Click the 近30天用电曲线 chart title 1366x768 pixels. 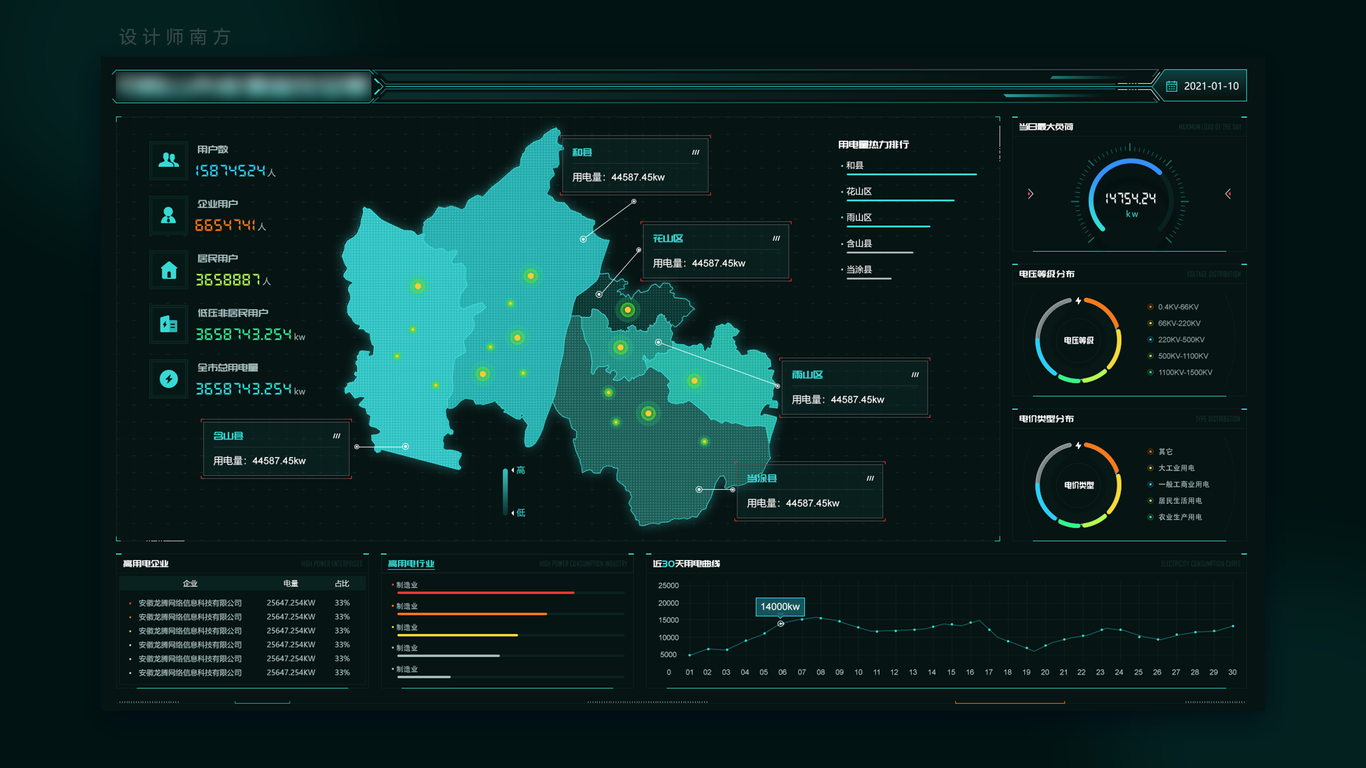click(x=687, y=564)
